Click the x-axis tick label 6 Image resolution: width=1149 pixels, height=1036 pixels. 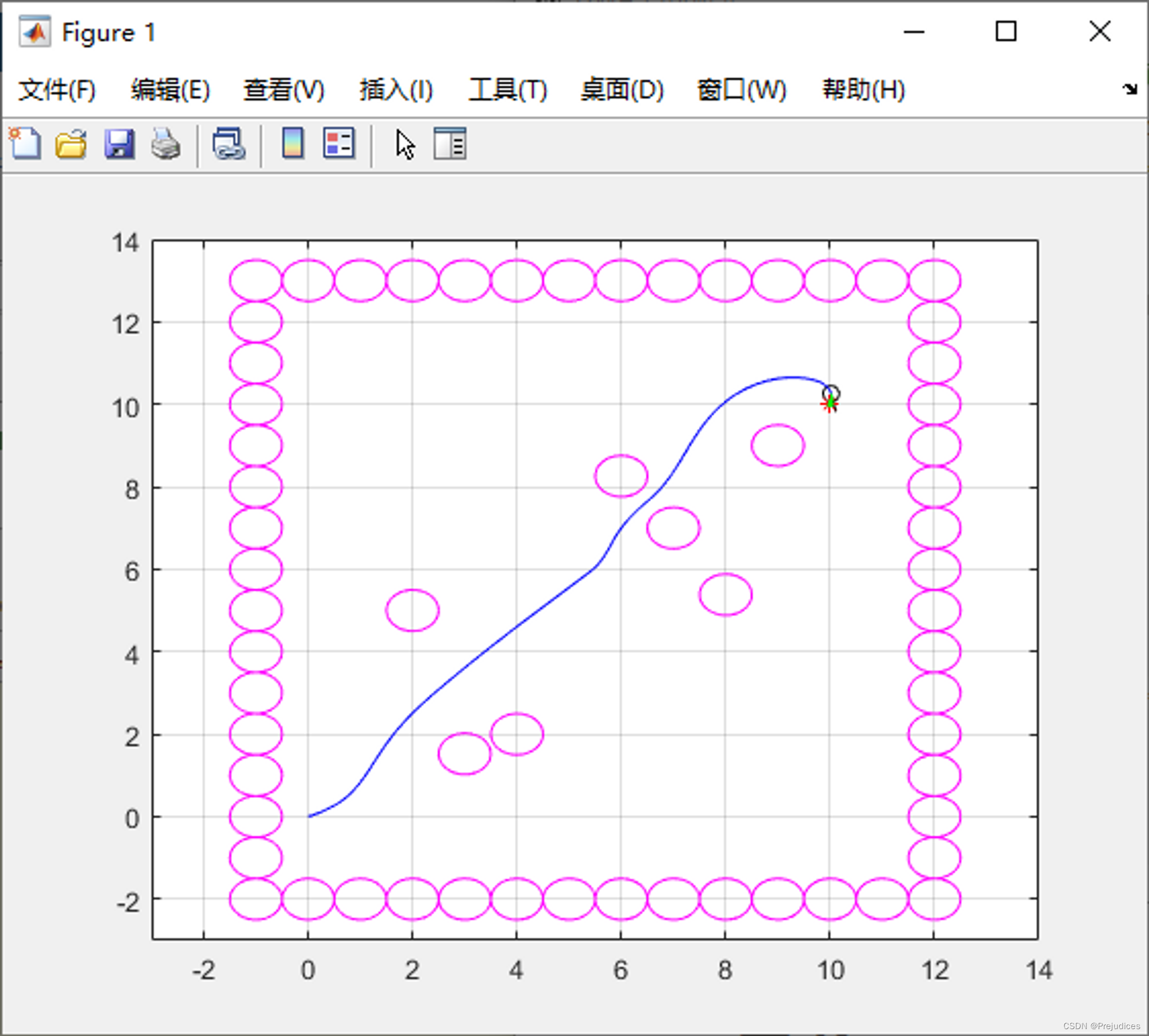(x=620, y=971)
